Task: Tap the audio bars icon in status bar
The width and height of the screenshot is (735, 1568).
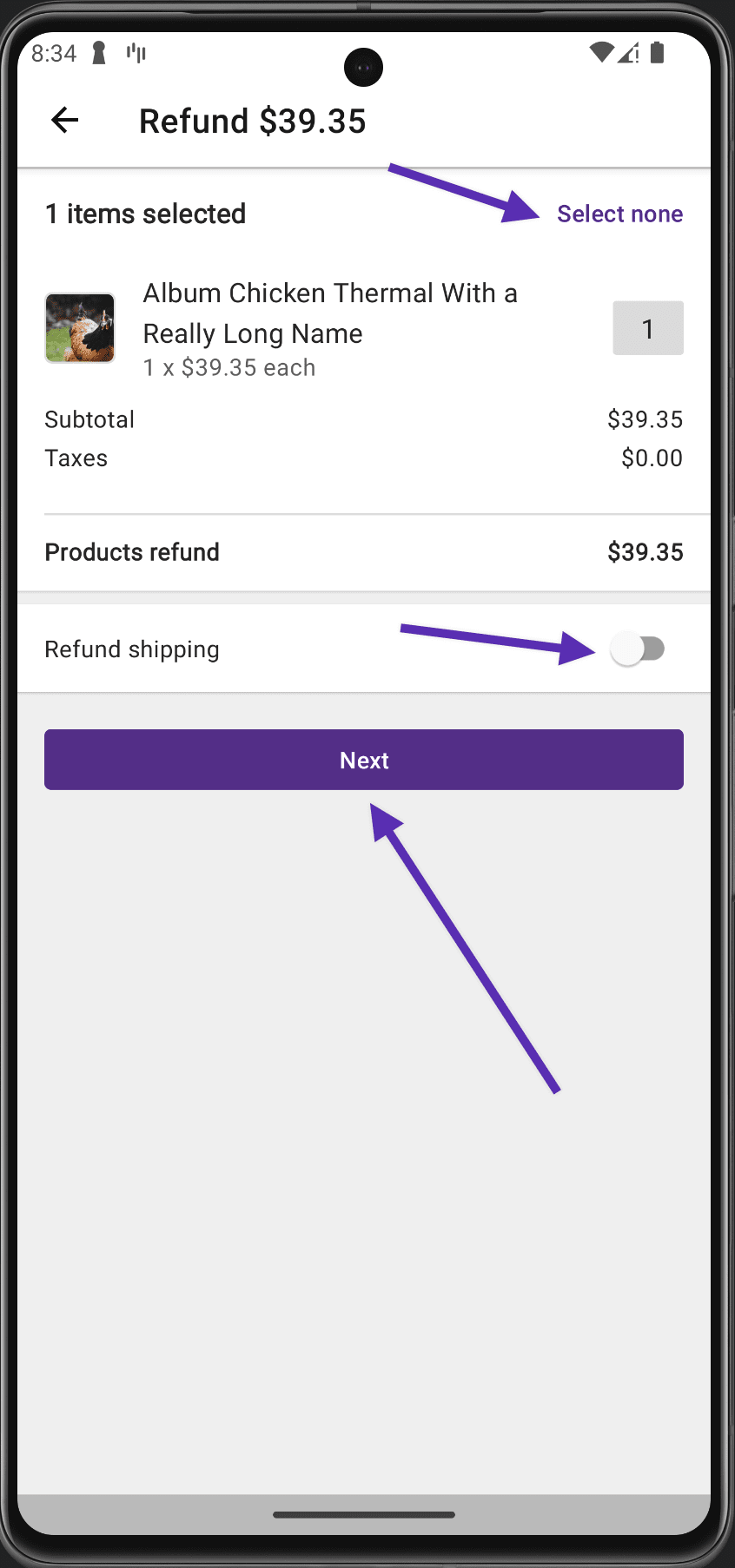Action: [136, 54]
